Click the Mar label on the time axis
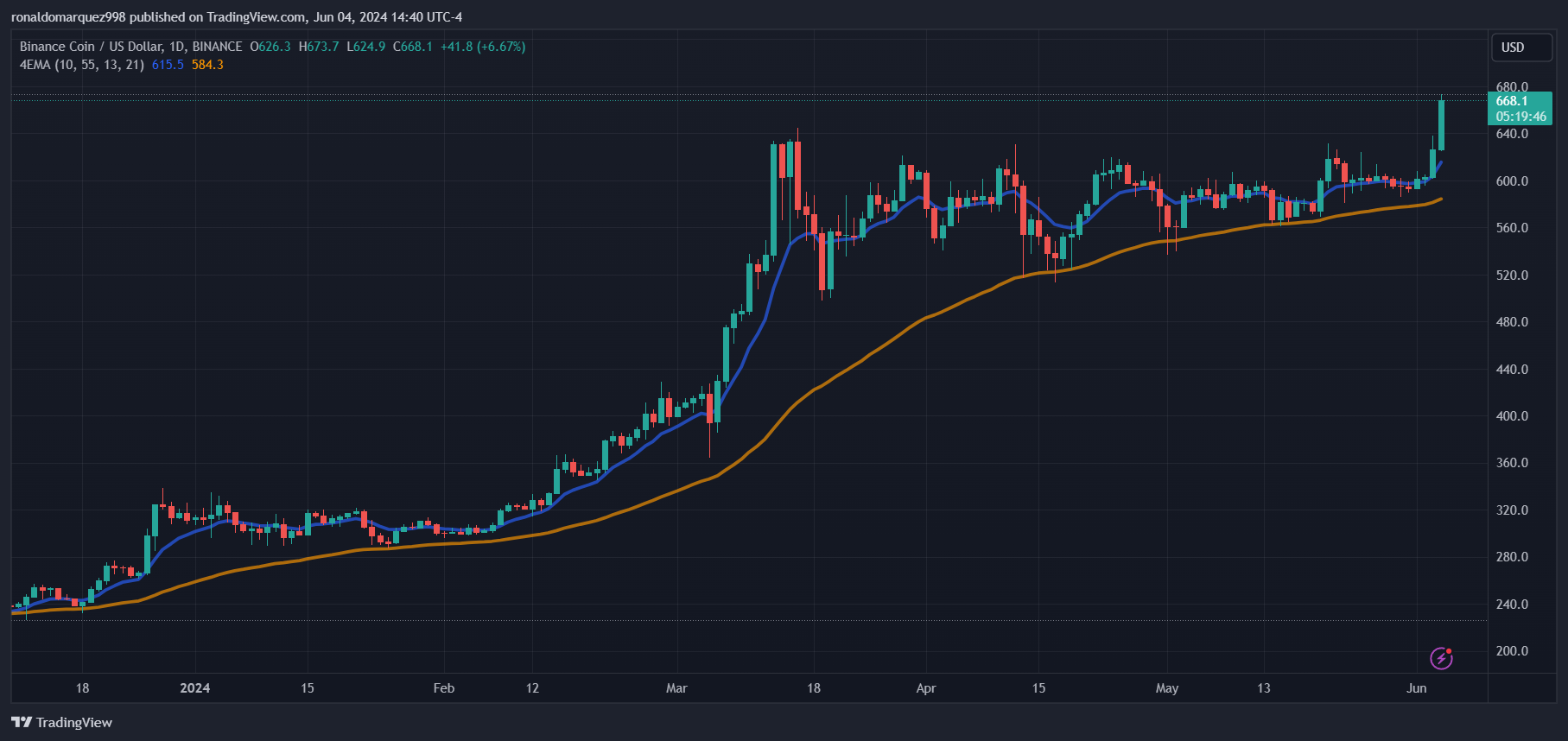 (676, 688)
